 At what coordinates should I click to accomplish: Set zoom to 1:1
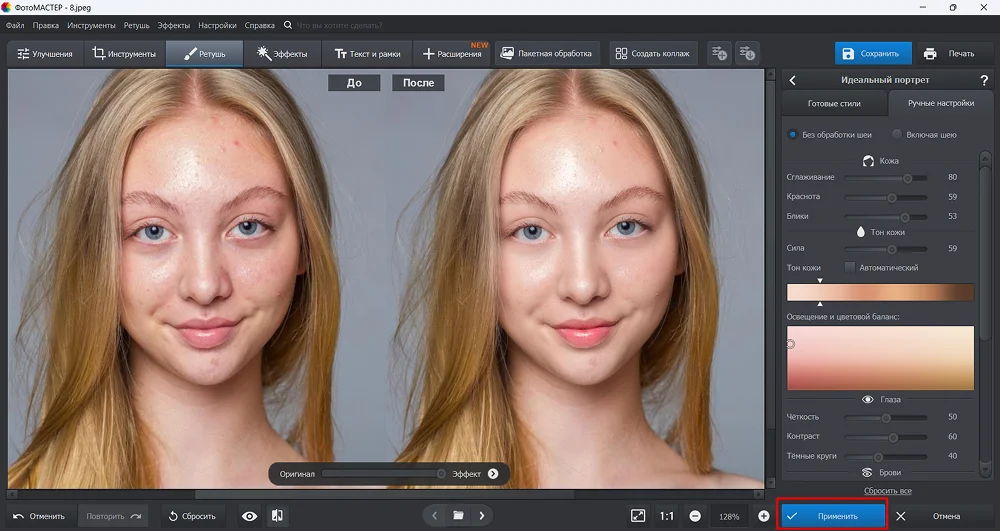(666, 516)
